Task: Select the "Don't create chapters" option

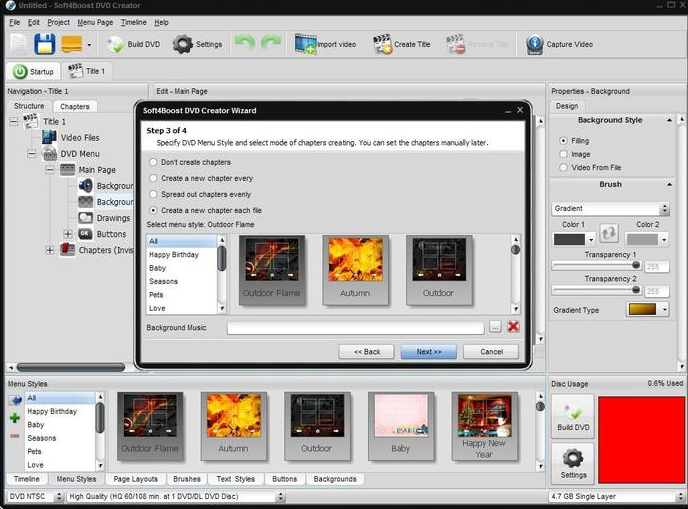Action: tap(153, 162)
